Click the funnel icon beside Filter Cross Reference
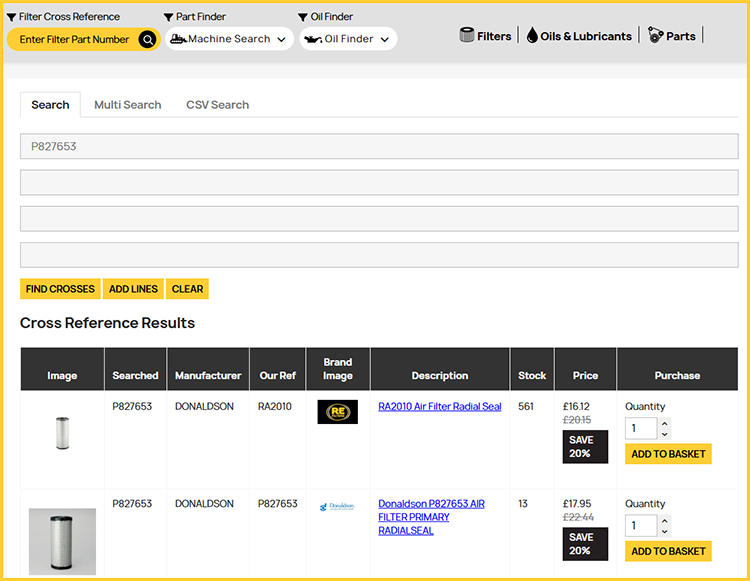 (11, 17)
